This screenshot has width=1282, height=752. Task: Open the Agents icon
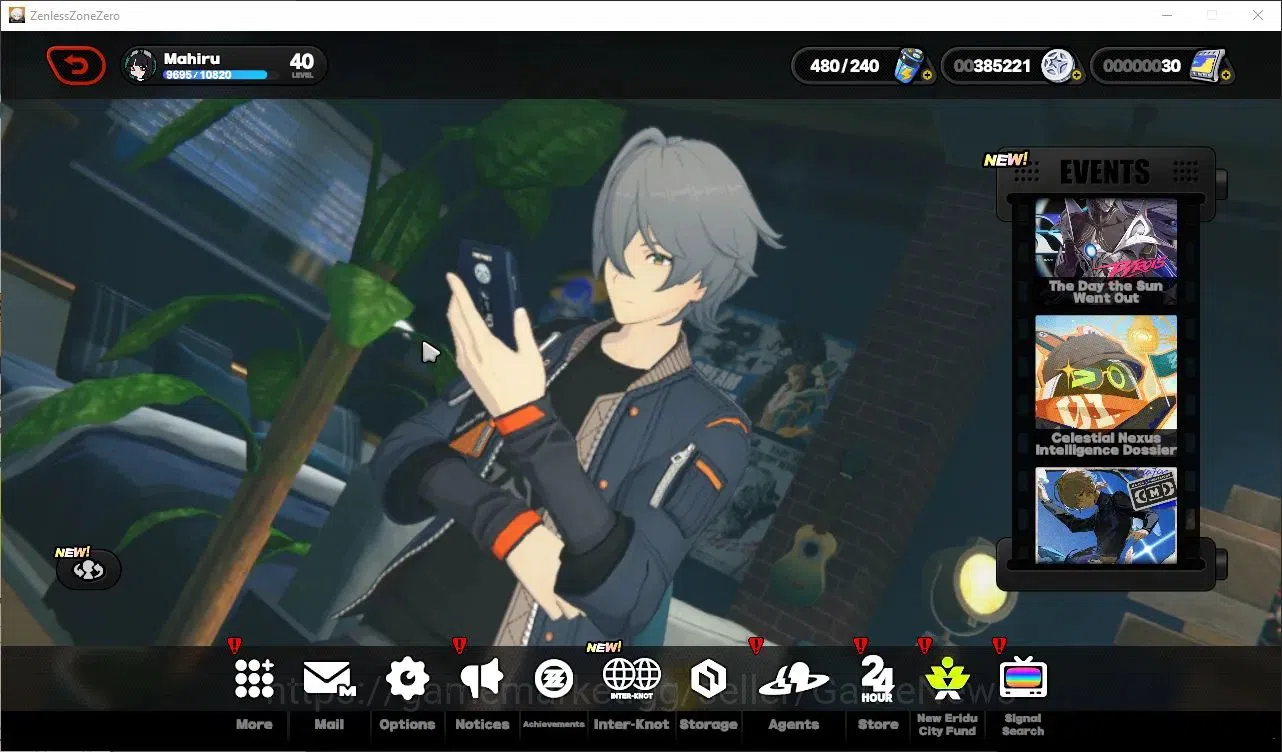794,679
